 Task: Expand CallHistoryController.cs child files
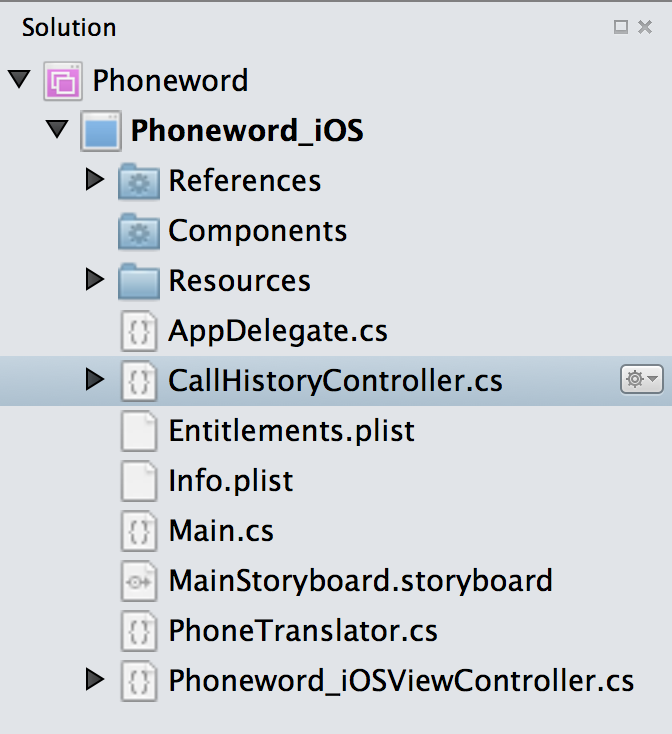[96, 380]
